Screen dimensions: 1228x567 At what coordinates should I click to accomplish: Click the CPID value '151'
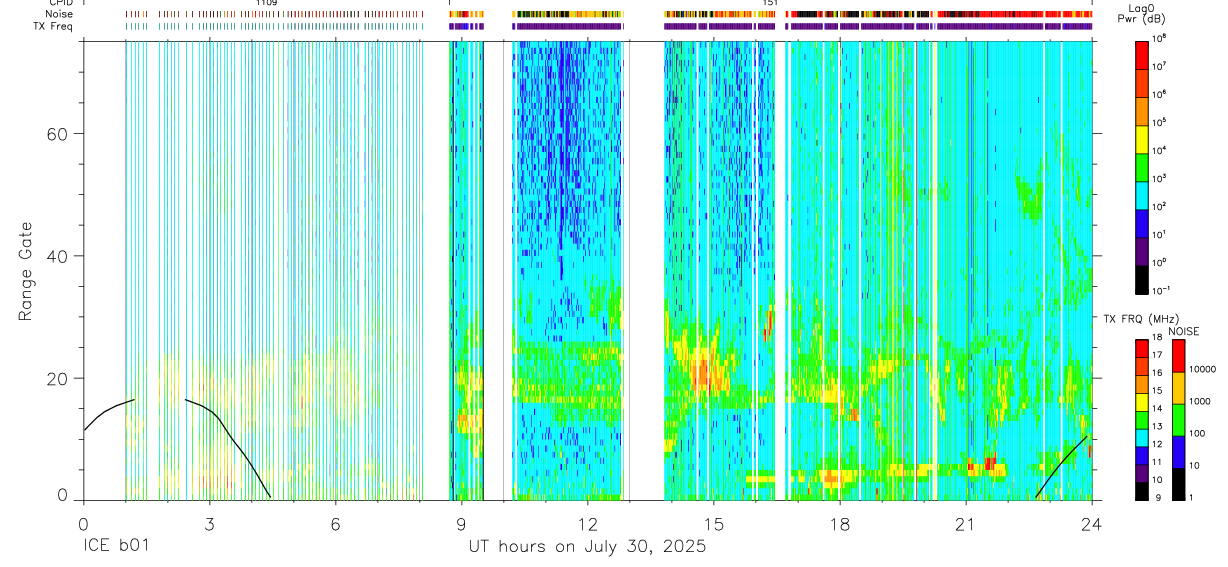[770, 3]
